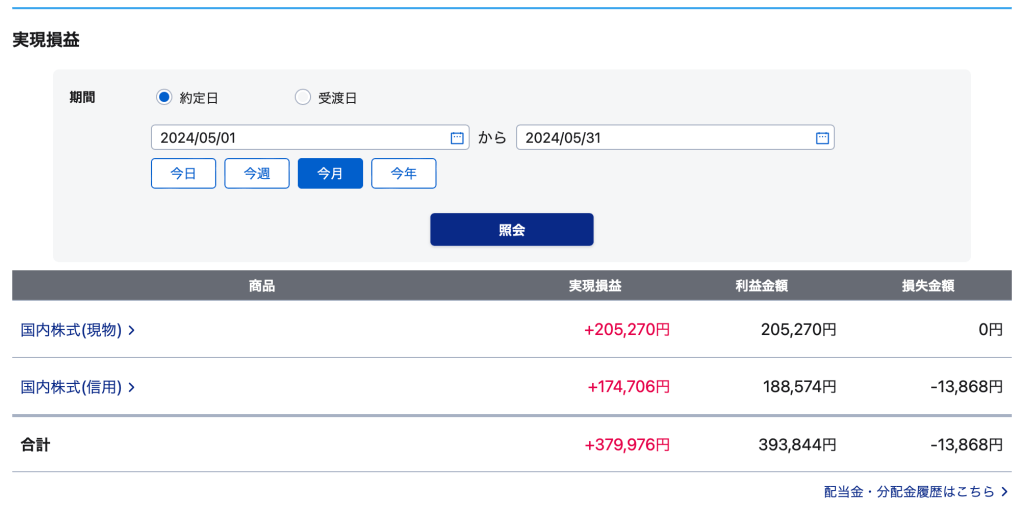Open the start date calendar picker icon

[457, 138]
